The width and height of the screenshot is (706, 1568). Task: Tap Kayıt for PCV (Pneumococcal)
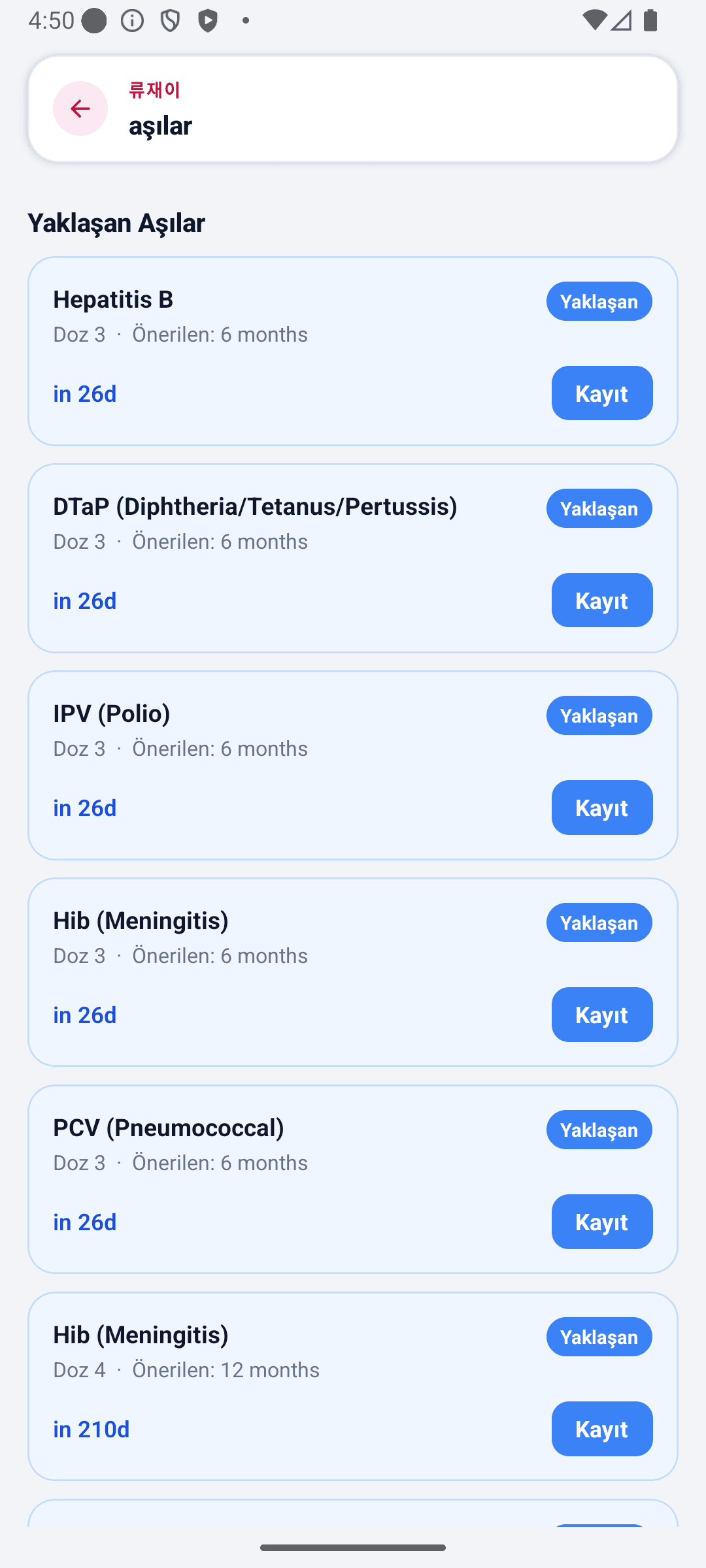602,1222
